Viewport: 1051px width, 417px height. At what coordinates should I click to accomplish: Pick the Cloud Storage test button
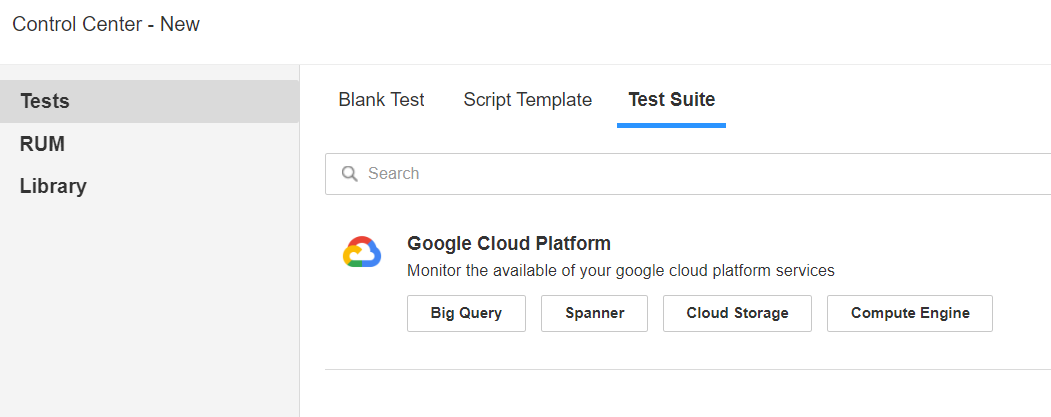click(737, 313)
